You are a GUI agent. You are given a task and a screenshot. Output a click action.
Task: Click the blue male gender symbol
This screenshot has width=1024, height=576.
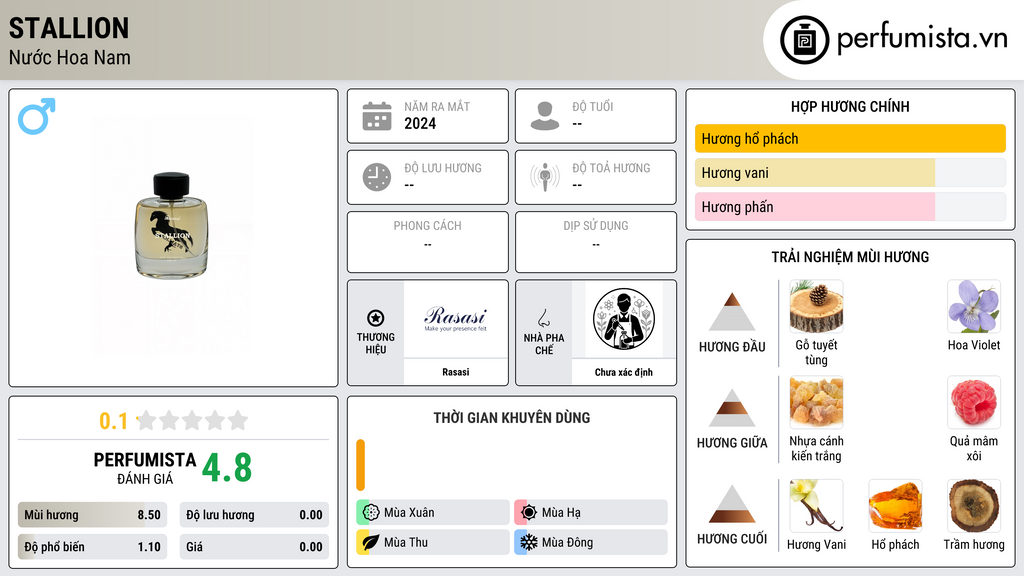pos(37,116)
